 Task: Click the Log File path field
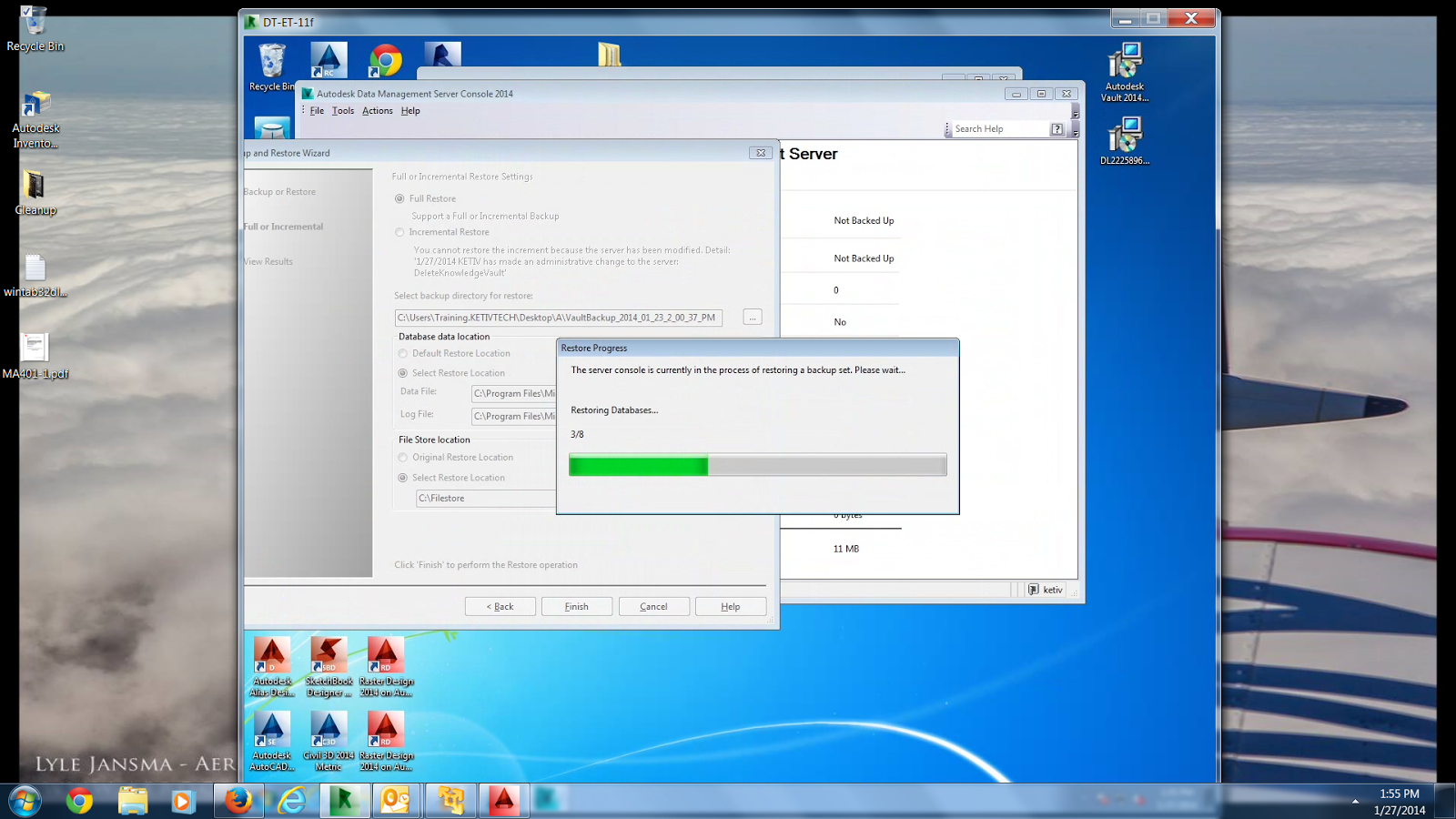click(x=513, y=416)
